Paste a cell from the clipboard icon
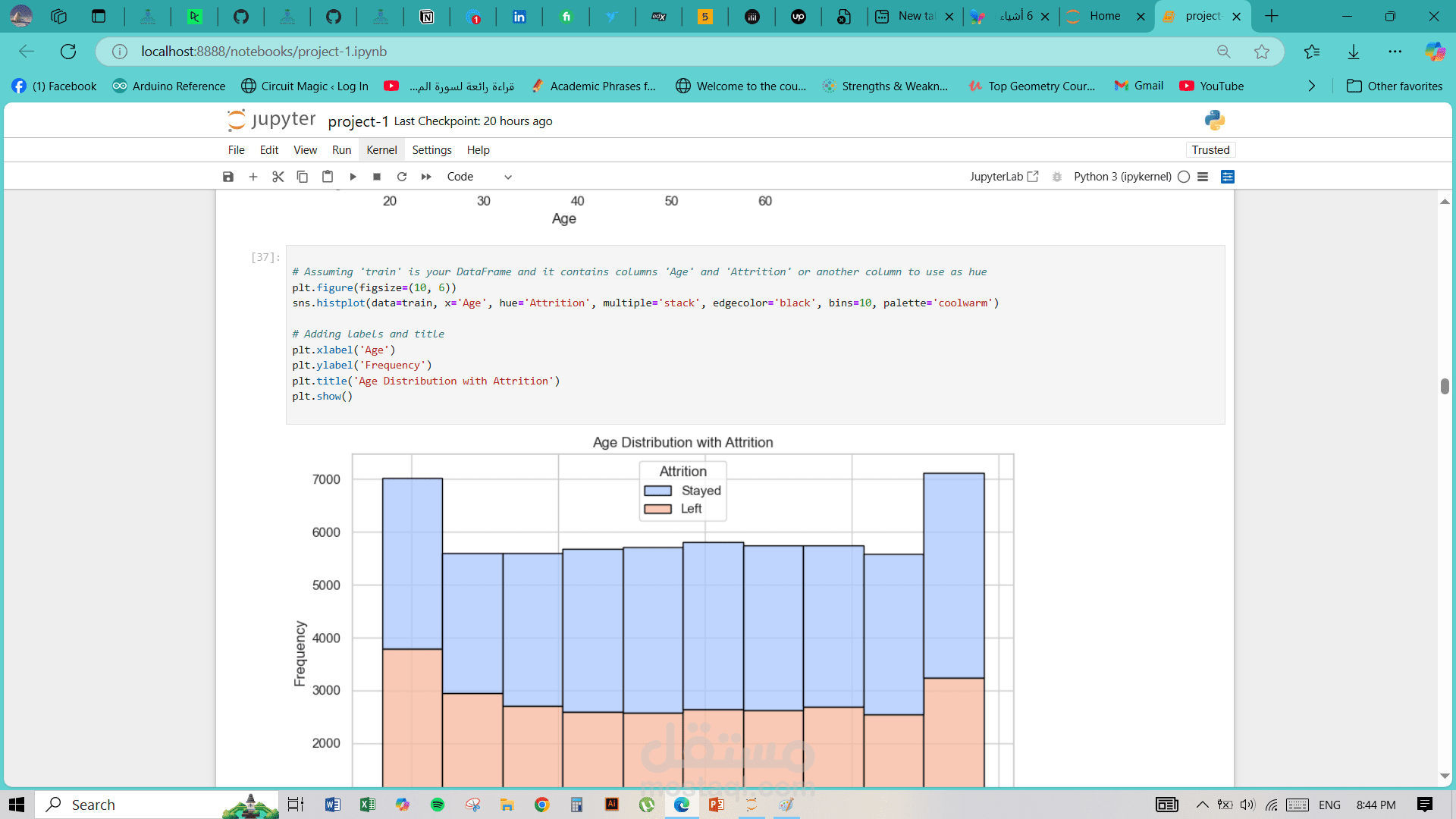 (x=328, y=177)
